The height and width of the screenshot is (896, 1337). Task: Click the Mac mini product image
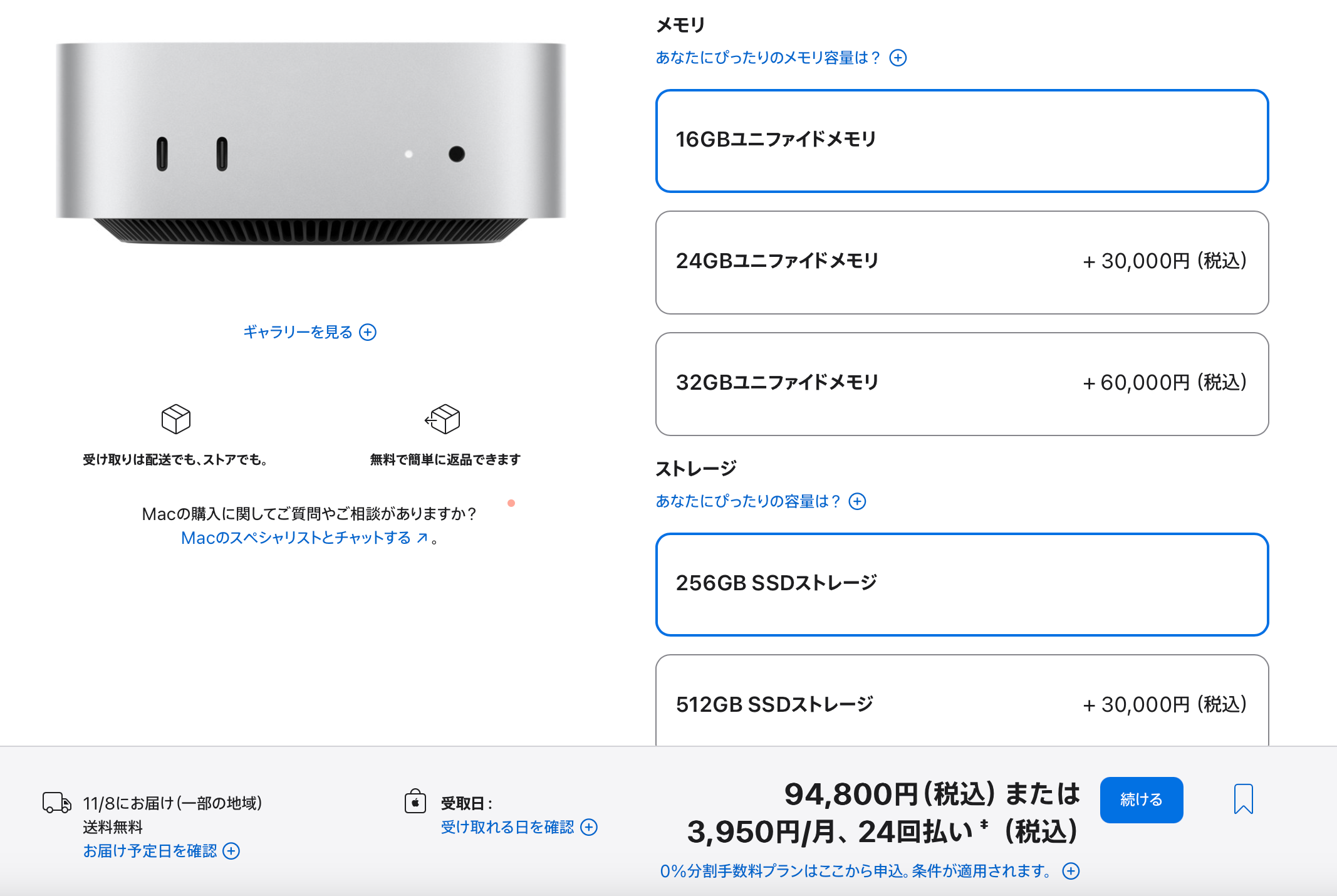(311, 143)
